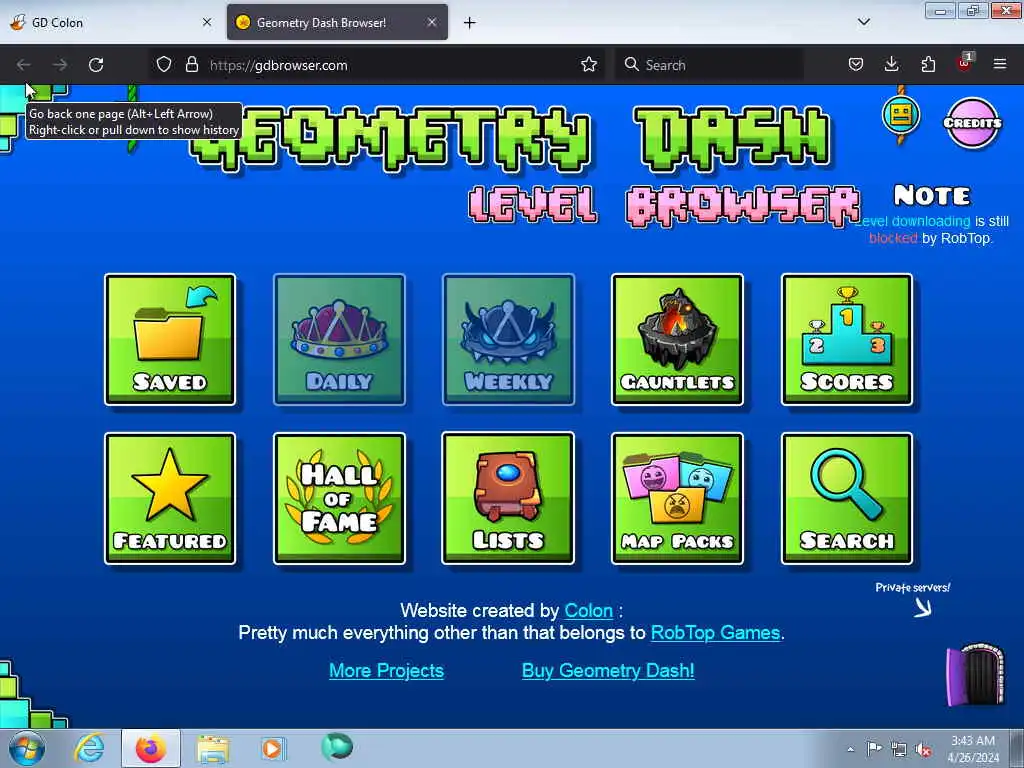Open the Saved levels folder tile
The width and height of the screenshot is (1024, 768).
click(170, 340)
